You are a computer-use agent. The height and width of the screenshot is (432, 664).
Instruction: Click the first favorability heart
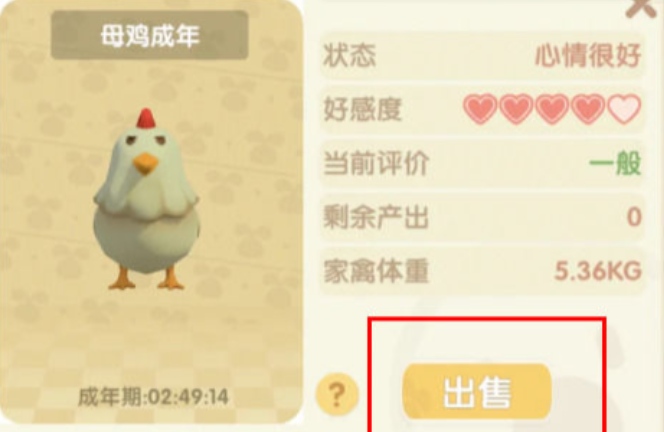point(480,109)
